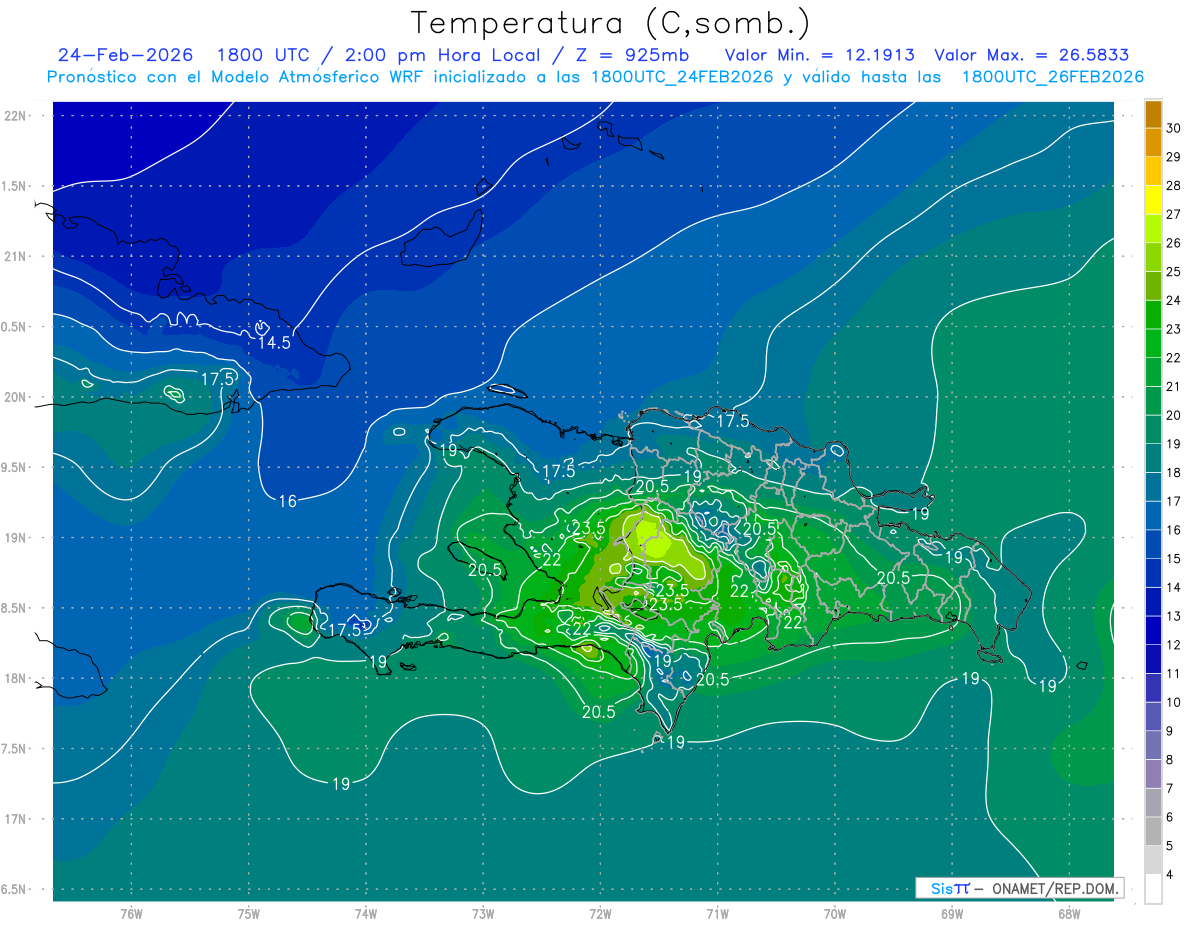
Task: Click colorbar scale label "15"
Action: tap(1175, 559)
